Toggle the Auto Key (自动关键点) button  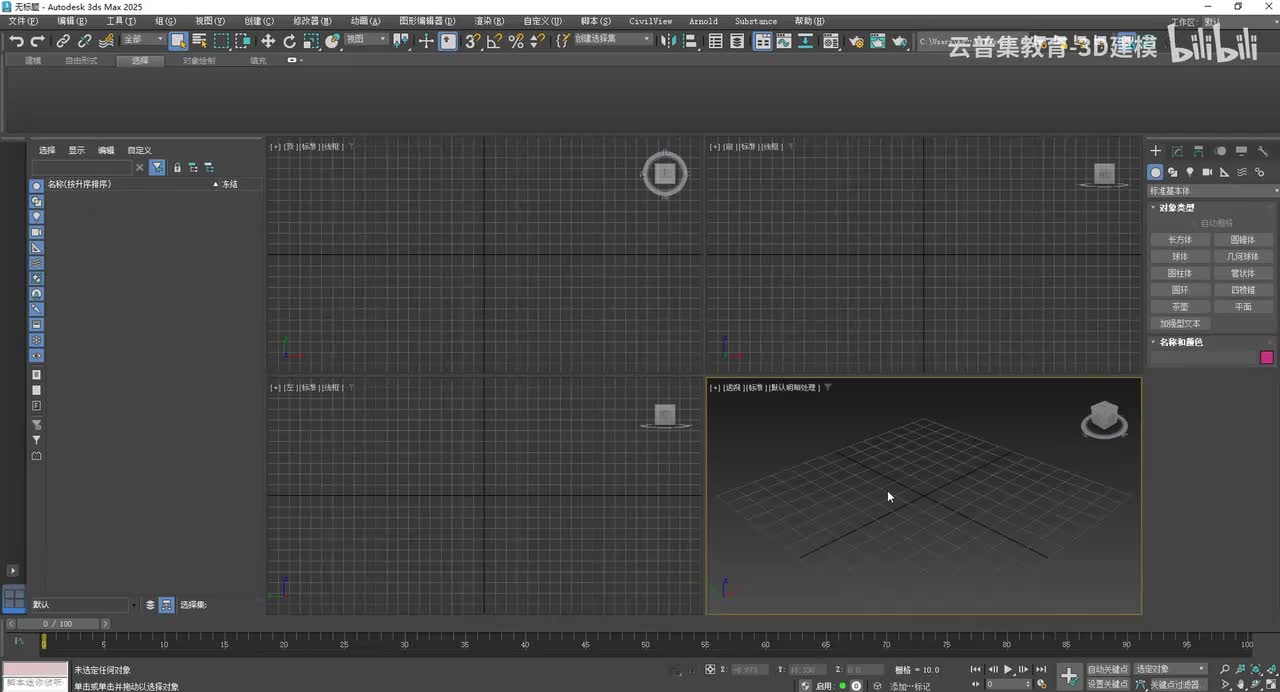(1107, 669)
